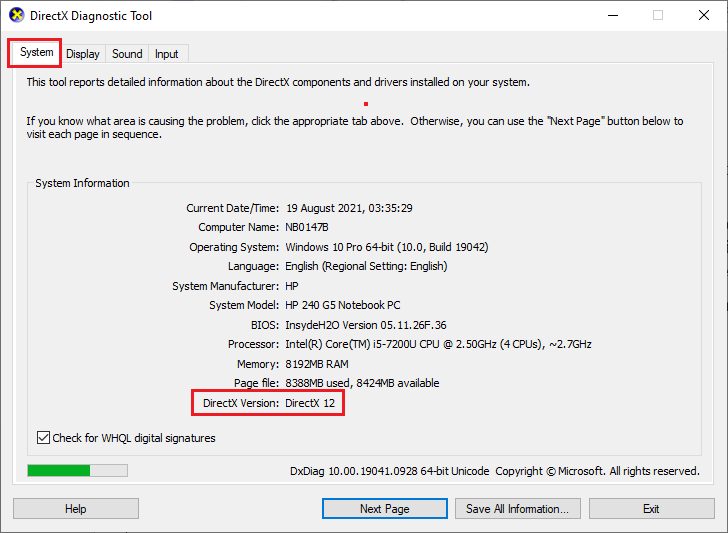
Task: Maximize the DirectX Diagnostic Tool window
Action: coord(658,15)
